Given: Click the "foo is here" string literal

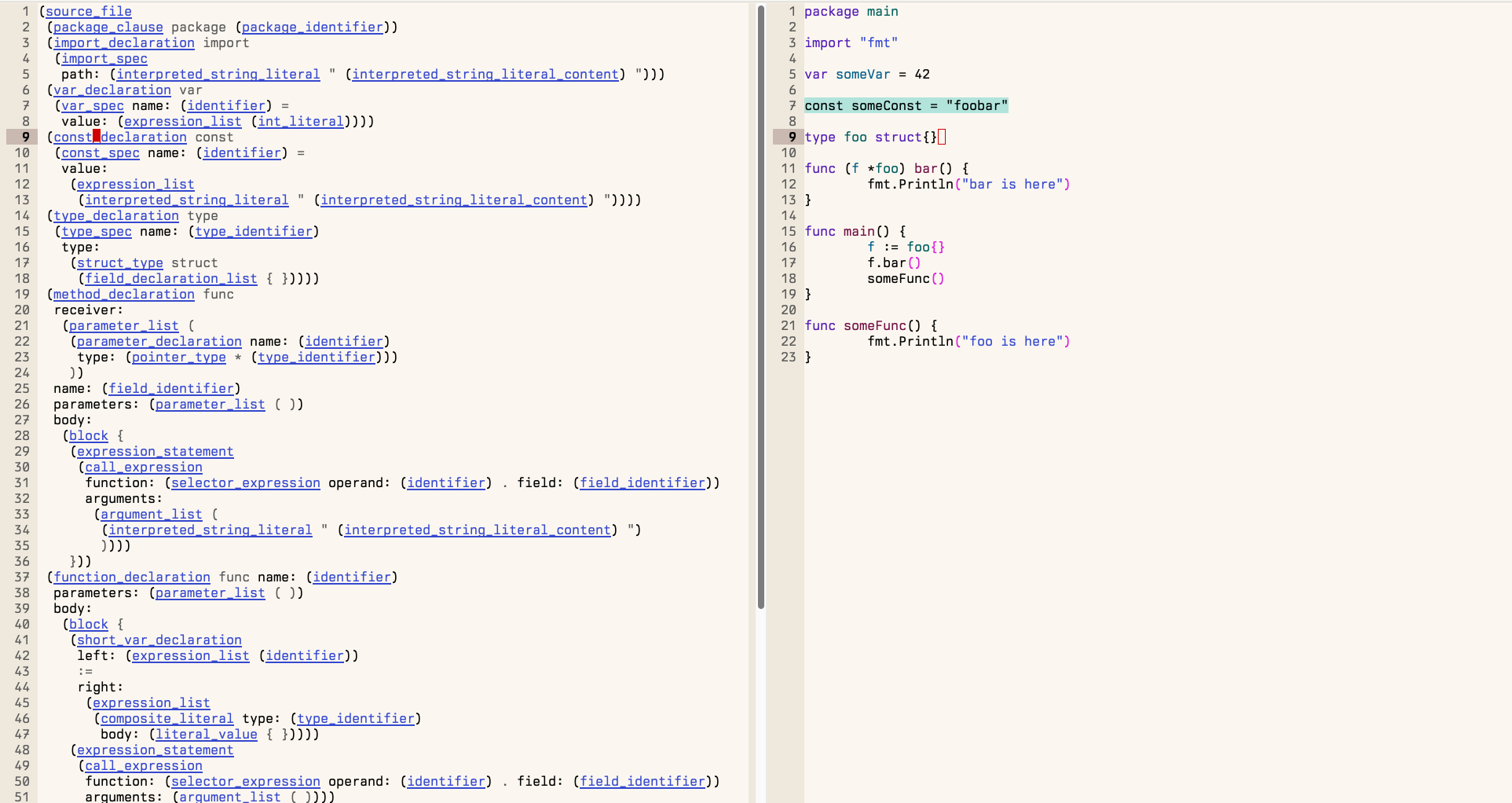Looking at the screenshot, I should point(1012,342).
